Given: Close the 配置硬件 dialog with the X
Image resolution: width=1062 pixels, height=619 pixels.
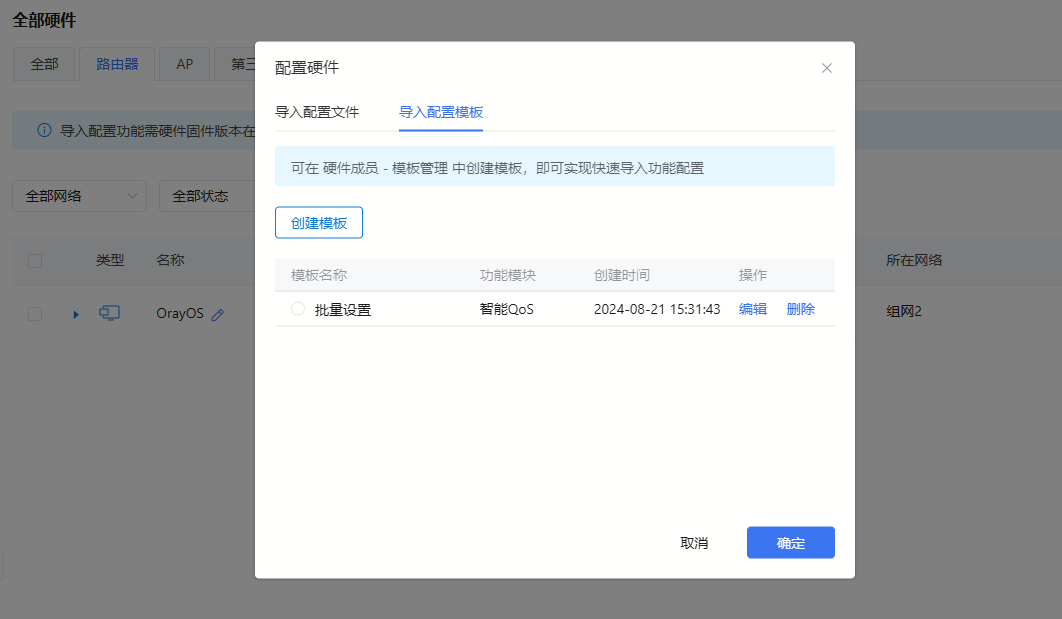Looking at the screenshot, I should point(827,68).
